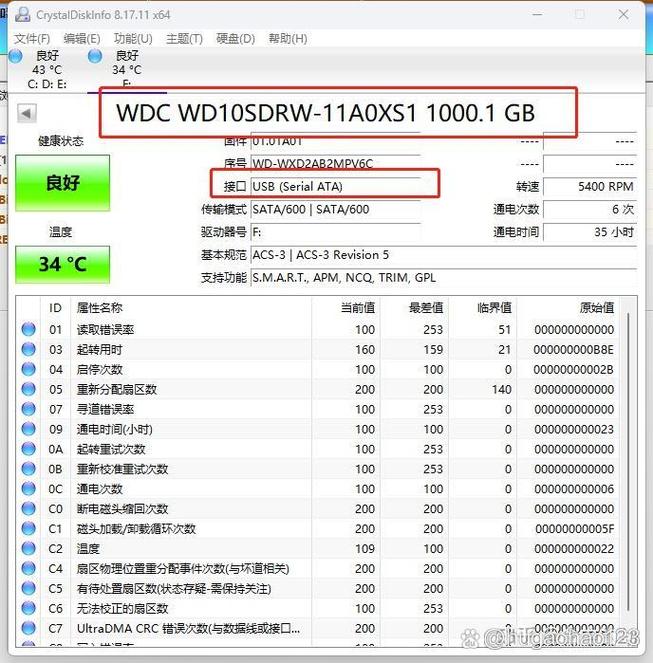Open the 编辑(E) menu

tap(82, 39)
